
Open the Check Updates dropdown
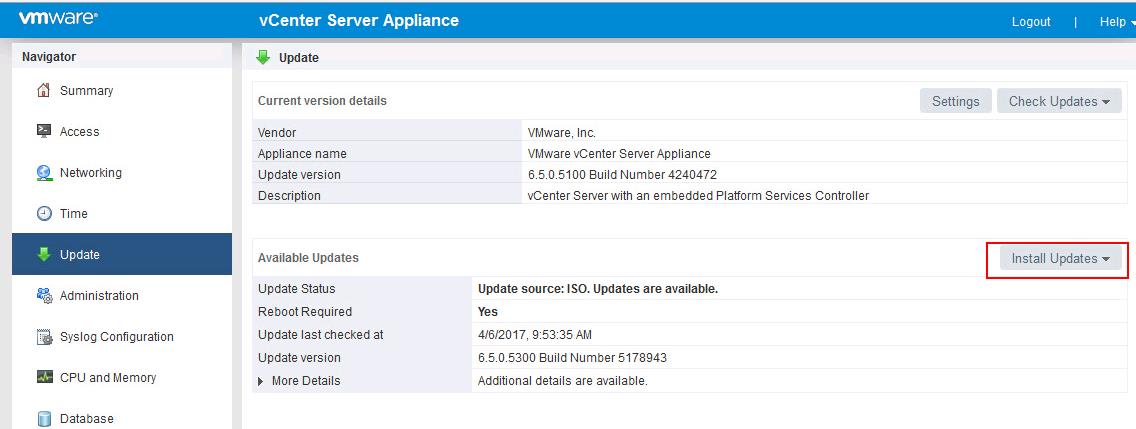pyautogui.click(x=1059, y=101)
